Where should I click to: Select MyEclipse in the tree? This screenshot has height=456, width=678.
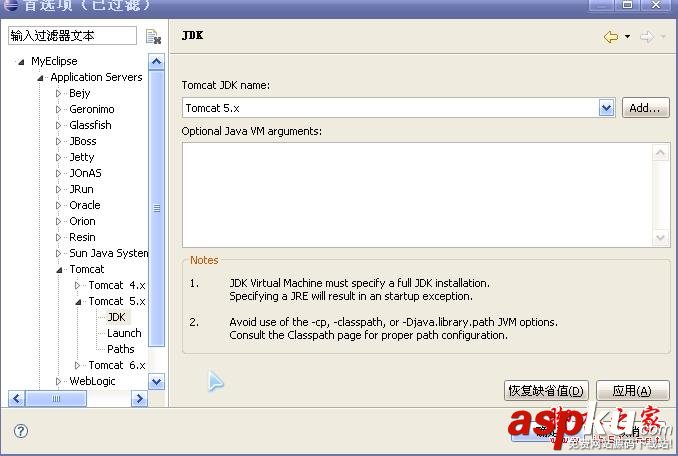[x=54, y=61]
